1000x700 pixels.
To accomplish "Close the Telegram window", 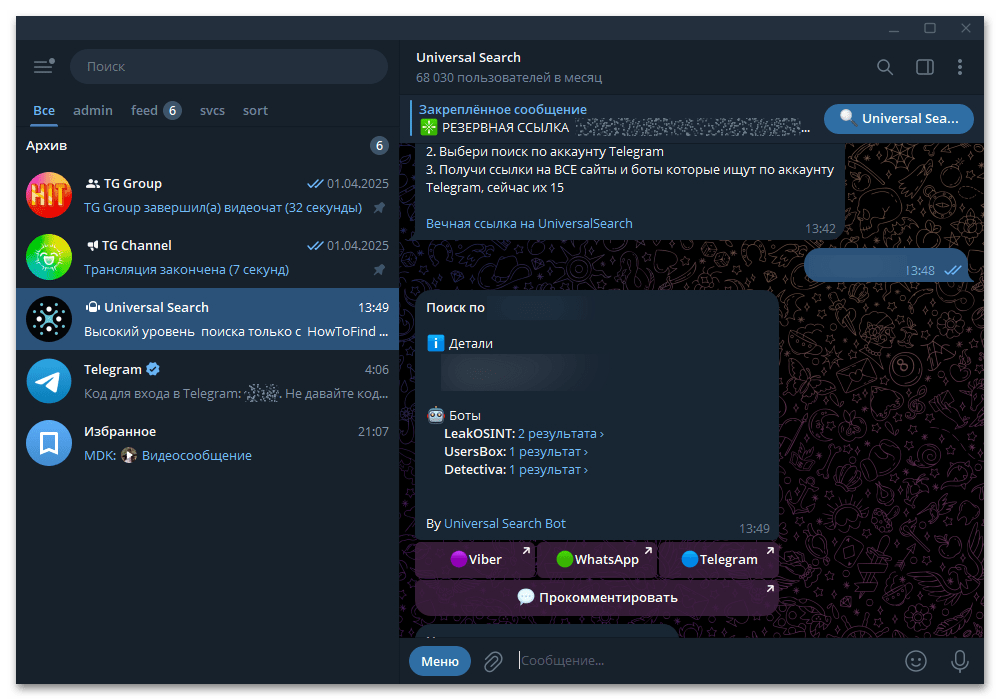I will click(966, 29).
